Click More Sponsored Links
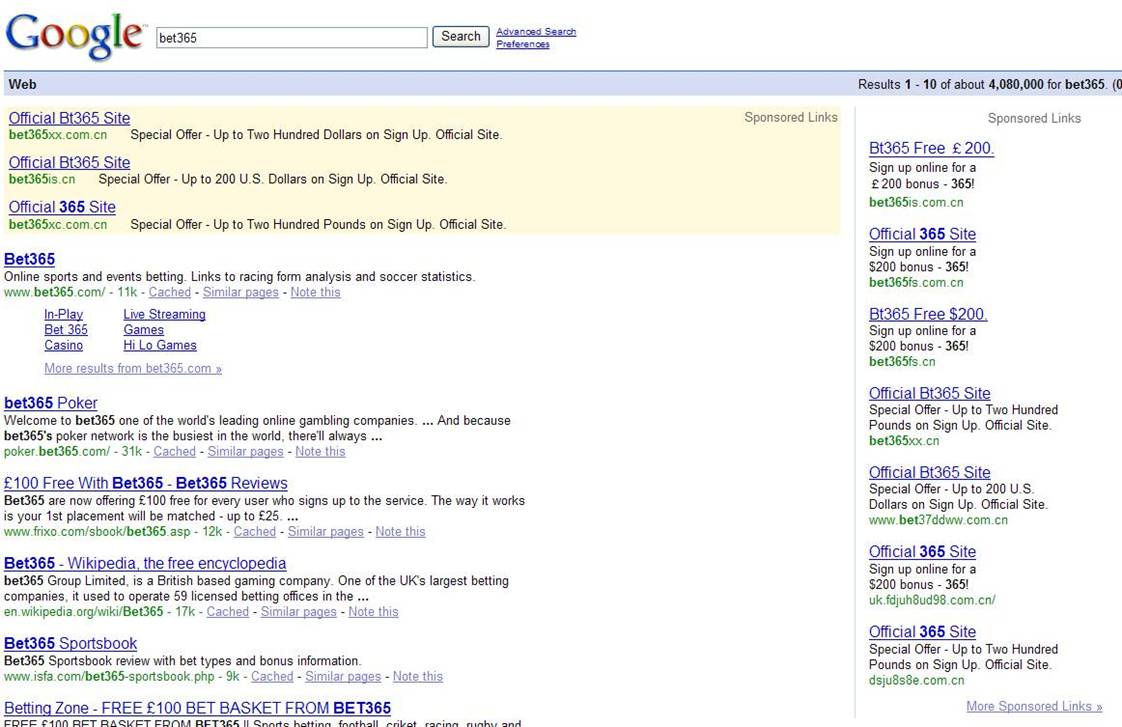 (1034, 706)
